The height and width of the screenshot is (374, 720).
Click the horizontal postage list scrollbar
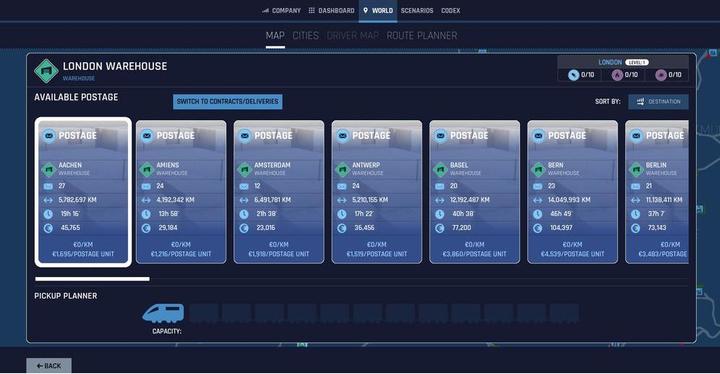click(x=92, y=279)
